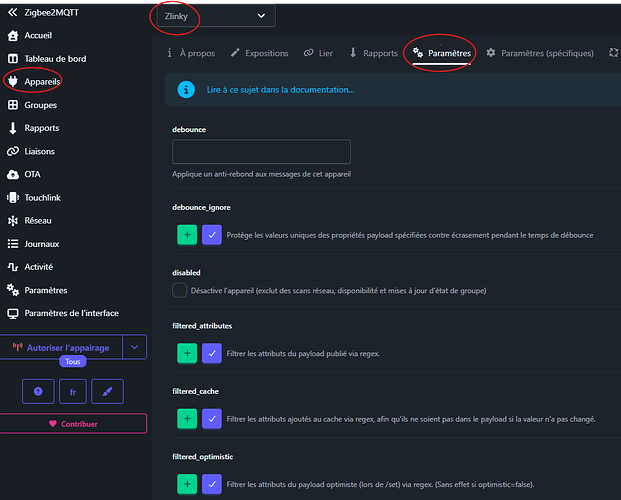Screen dimensions: 621x500
Task: Switch to the Paramètres (spécifiques) tab
Action: coord(539,53)
